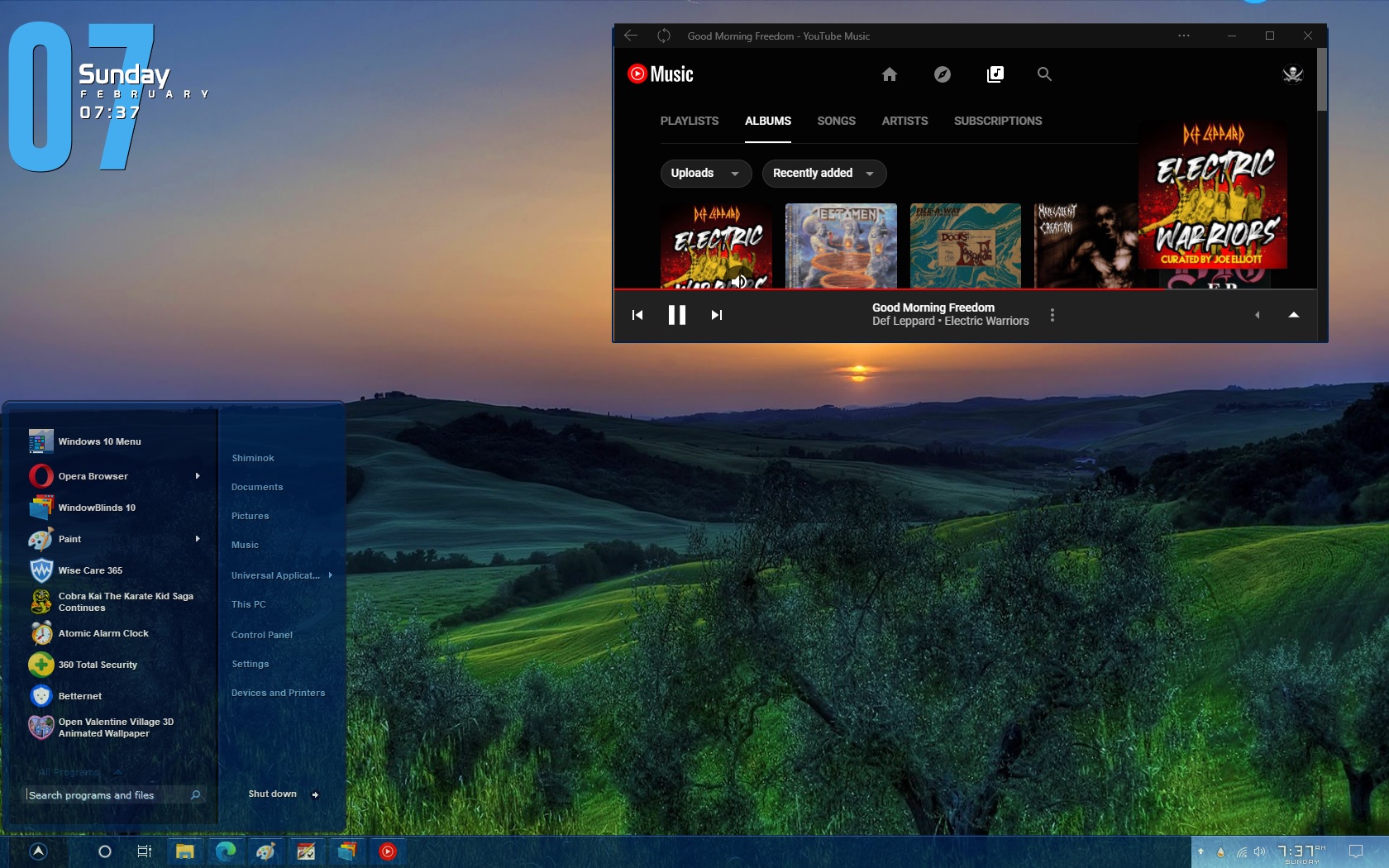
Task: Focus the Search programs and files field
Action: [114, 795]
